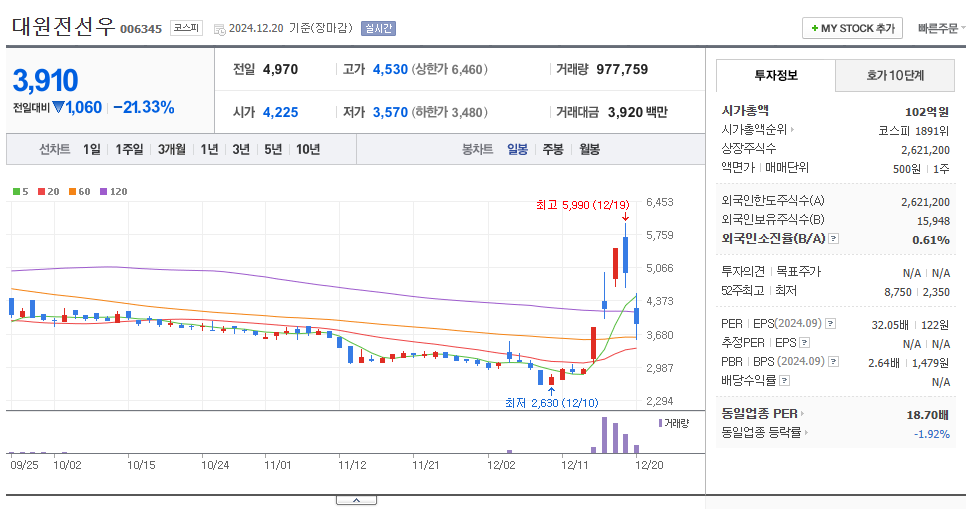This screenshot has height=509, width=966.
Task: Click the 거래대금 value 3,920 백만
Action: 638,112
